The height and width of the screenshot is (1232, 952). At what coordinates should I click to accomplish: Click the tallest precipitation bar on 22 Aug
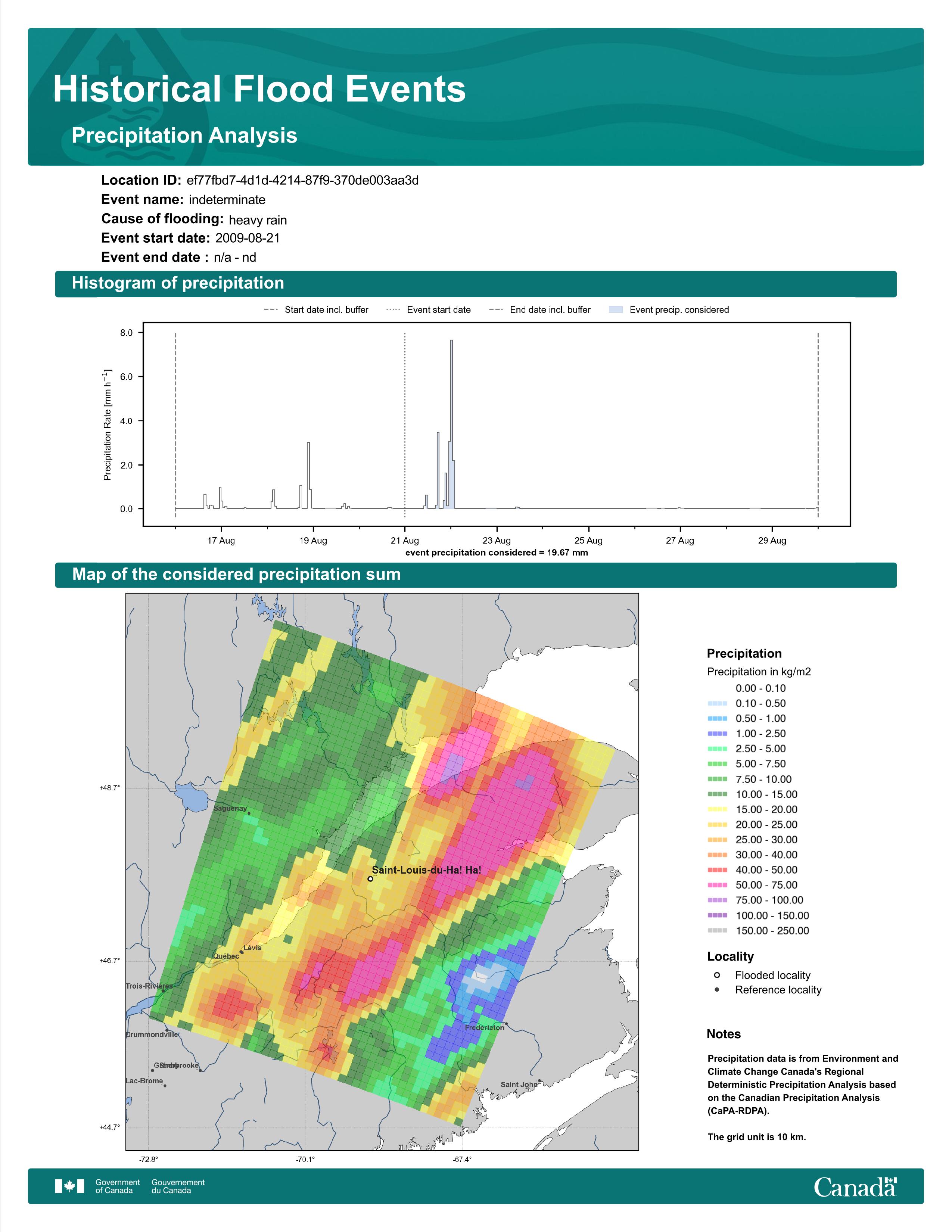pyautogui.click(x=451, y=424)
